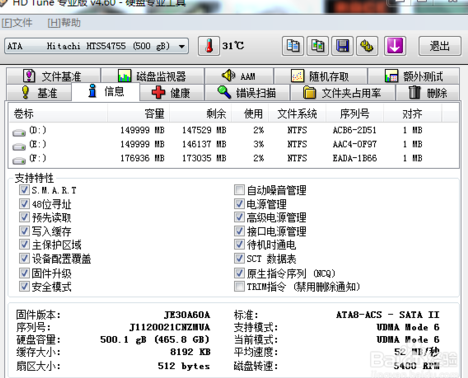
Task: Click the thermometer temperature icon
Action: point(209,46)
